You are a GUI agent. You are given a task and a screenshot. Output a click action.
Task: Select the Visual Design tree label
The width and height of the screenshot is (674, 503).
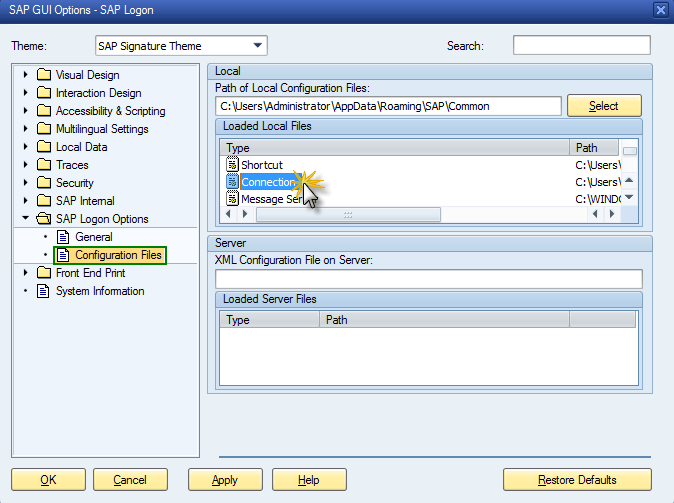click(x=88, y=75)
